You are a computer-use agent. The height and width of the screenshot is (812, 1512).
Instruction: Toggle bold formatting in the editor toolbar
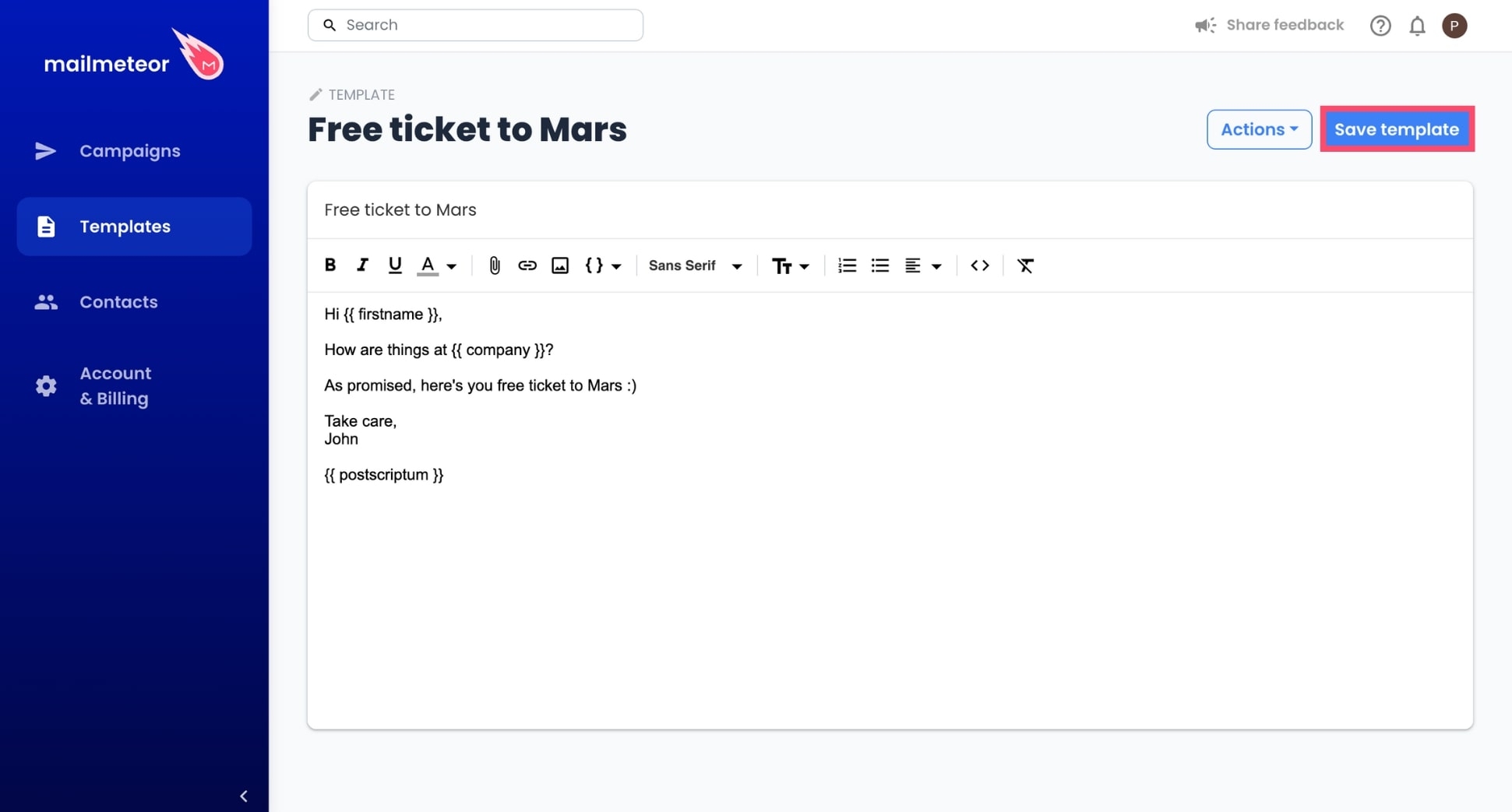tap(330, 265)
